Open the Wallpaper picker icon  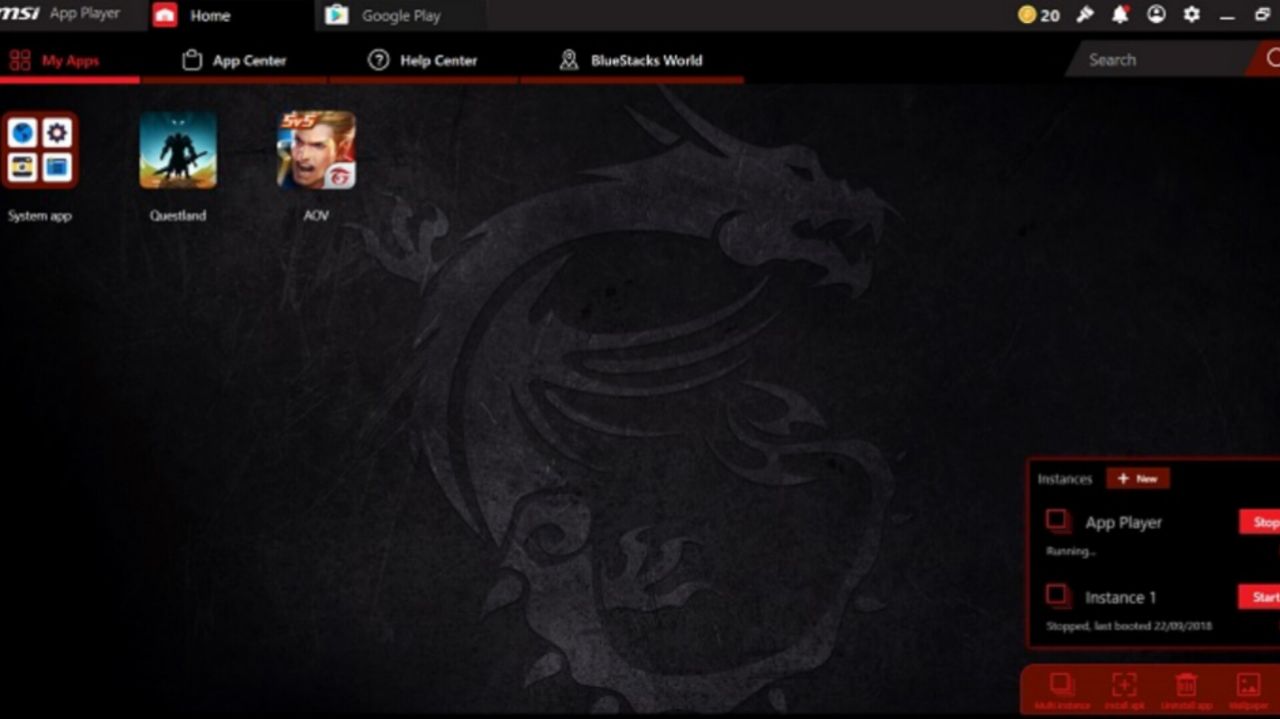(1248, 686)
